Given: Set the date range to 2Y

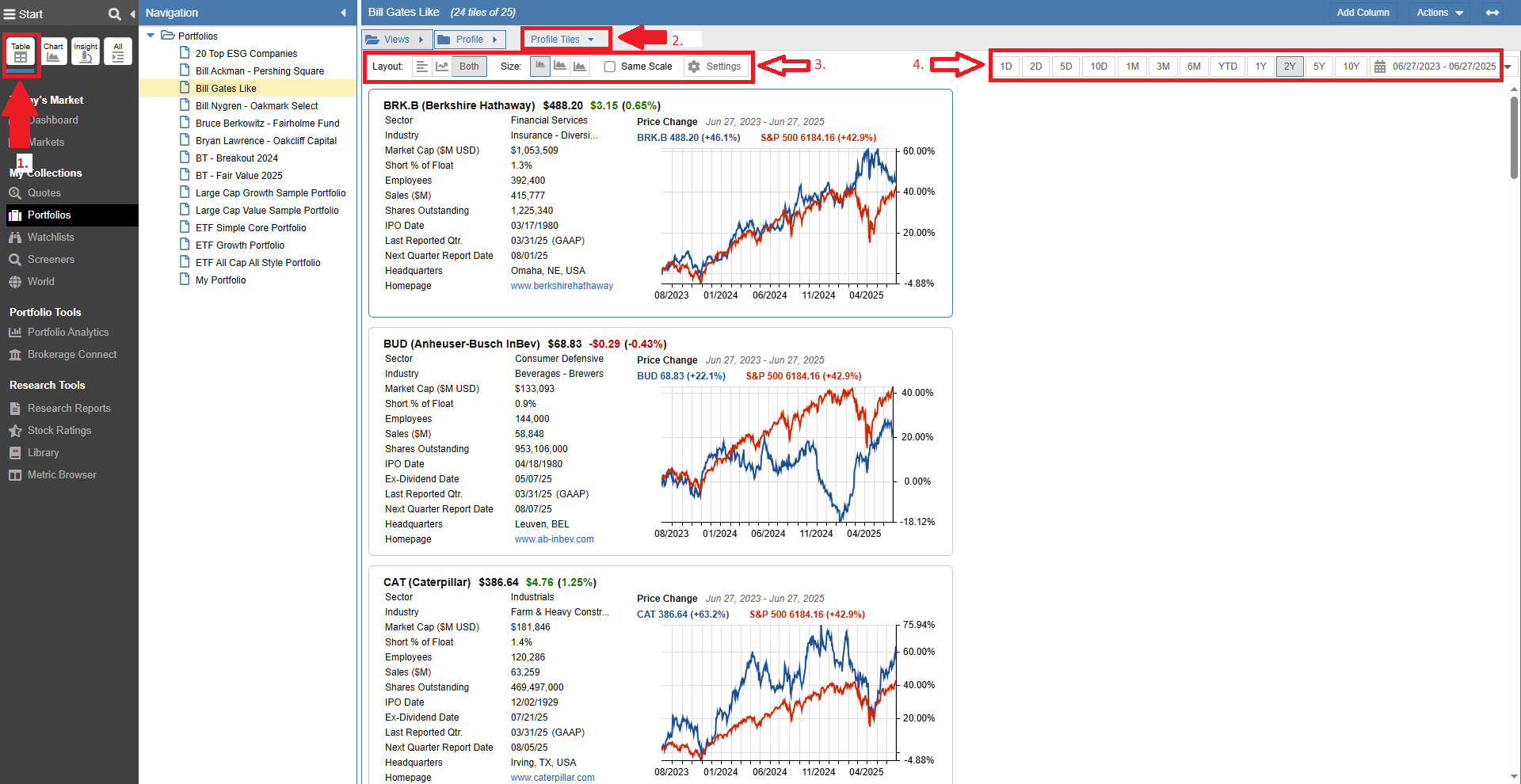Looking at the screenshot, I should (x=1290, y=67).
